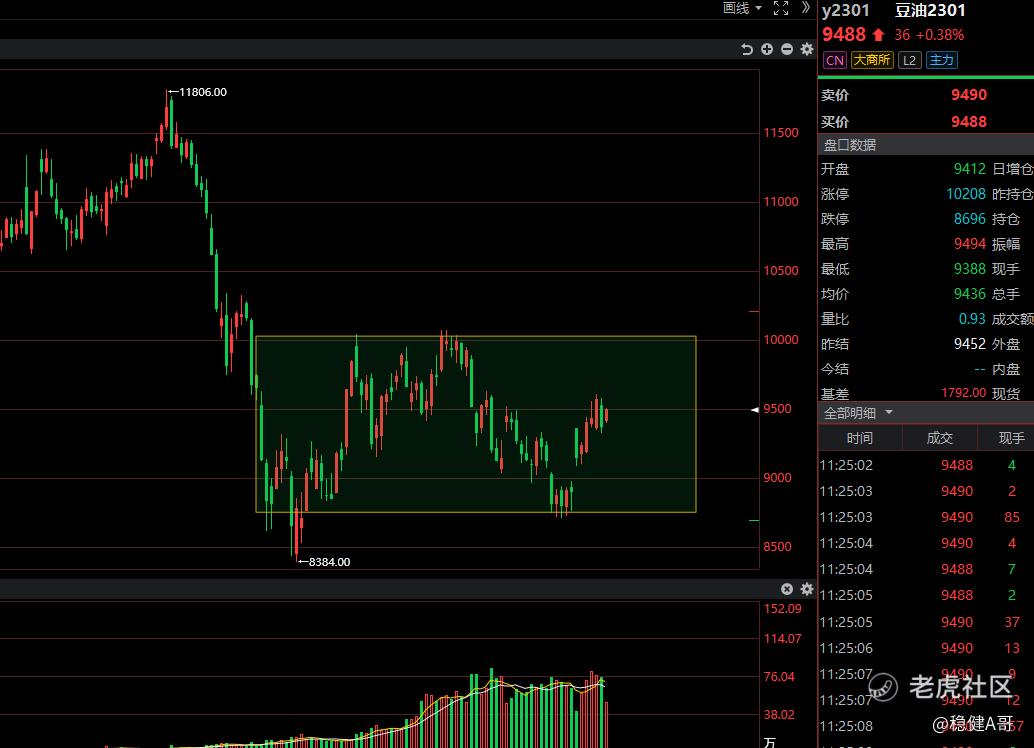
Task: Click the +0.38% change value
Action: coord(940,35)
